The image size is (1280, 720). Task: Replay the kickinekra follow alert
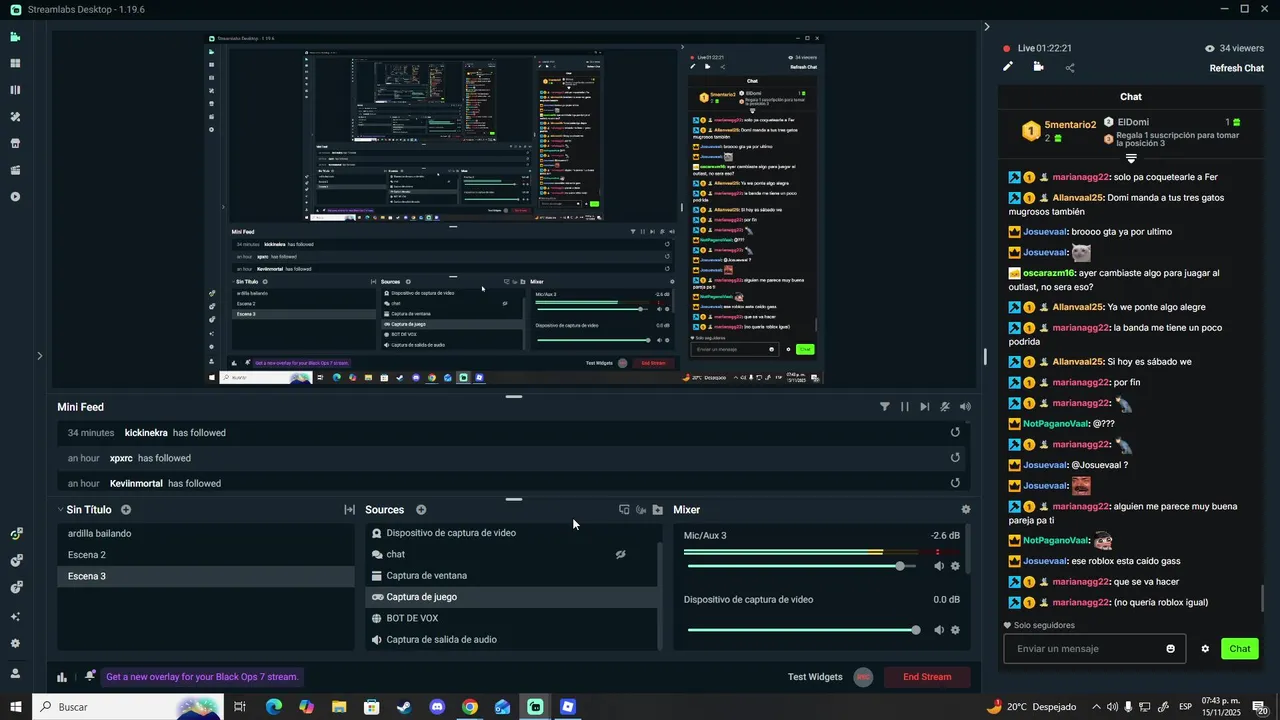[955, 432]
